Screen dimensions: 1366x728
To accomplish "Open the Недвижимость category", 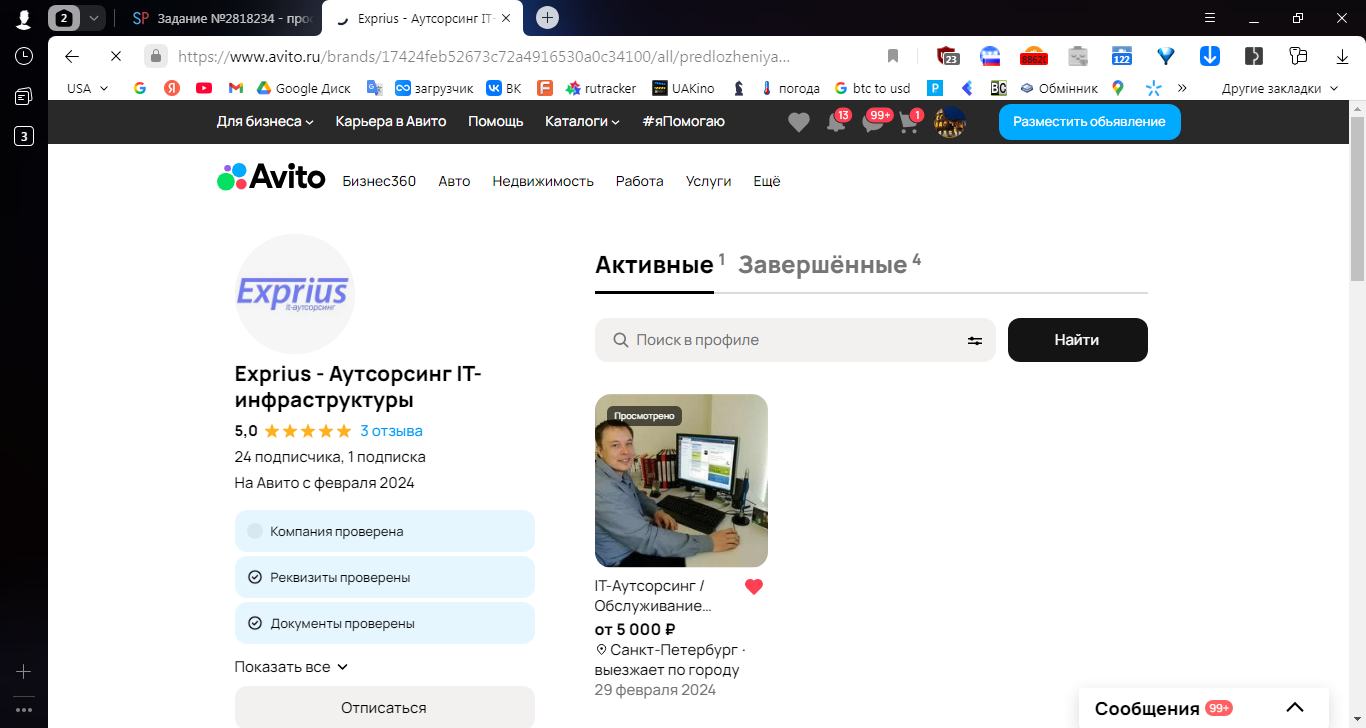I will 543,181.
